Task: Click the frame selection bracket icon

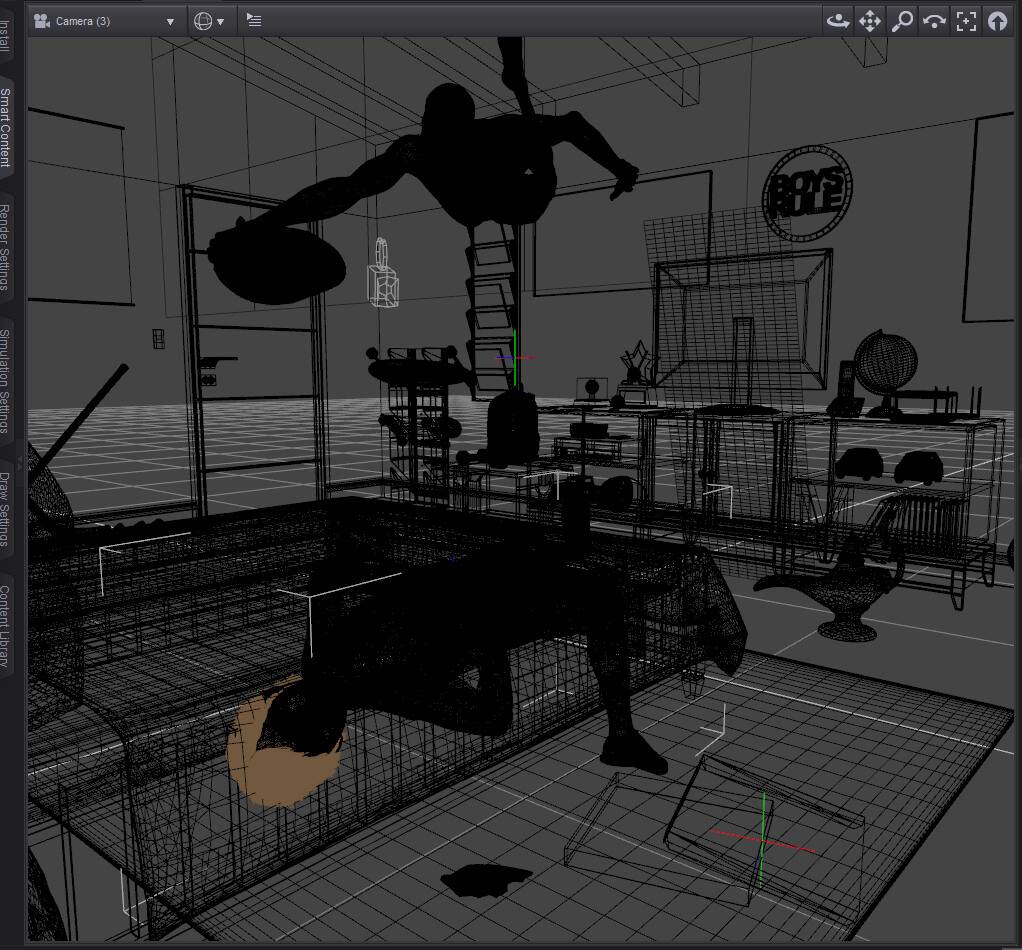Action: (x=966, y=22)
